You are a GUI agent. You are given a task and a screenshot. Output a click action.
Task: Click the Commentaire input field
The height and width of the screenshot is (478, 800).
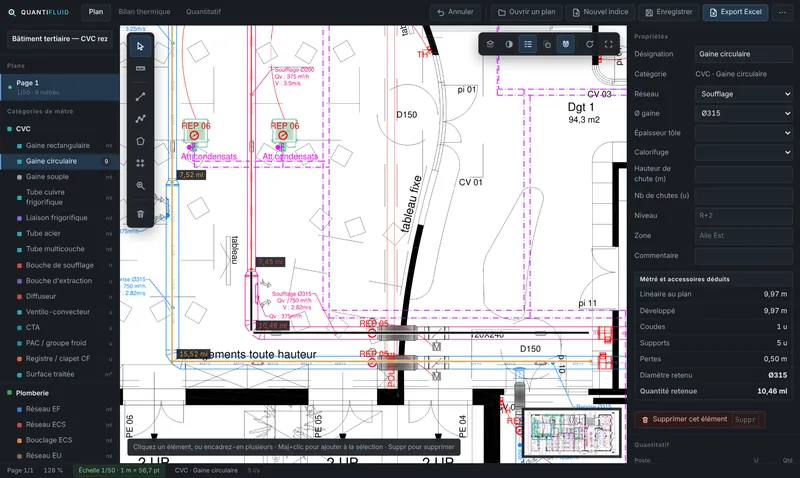coord(744,256)
